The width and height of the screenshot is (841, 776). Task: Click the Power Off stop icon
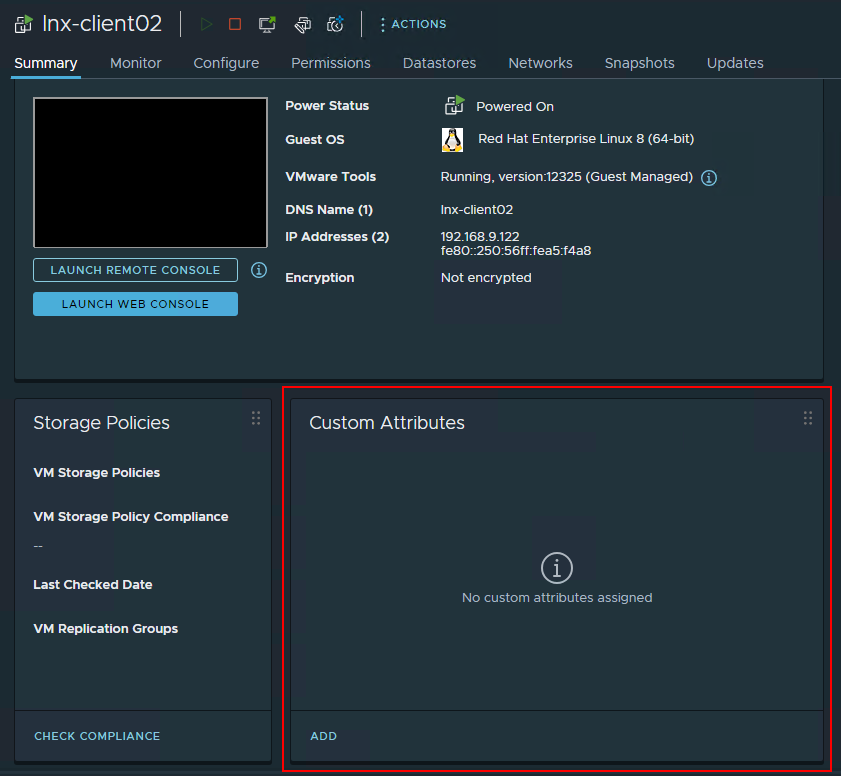tap(235, 24)
